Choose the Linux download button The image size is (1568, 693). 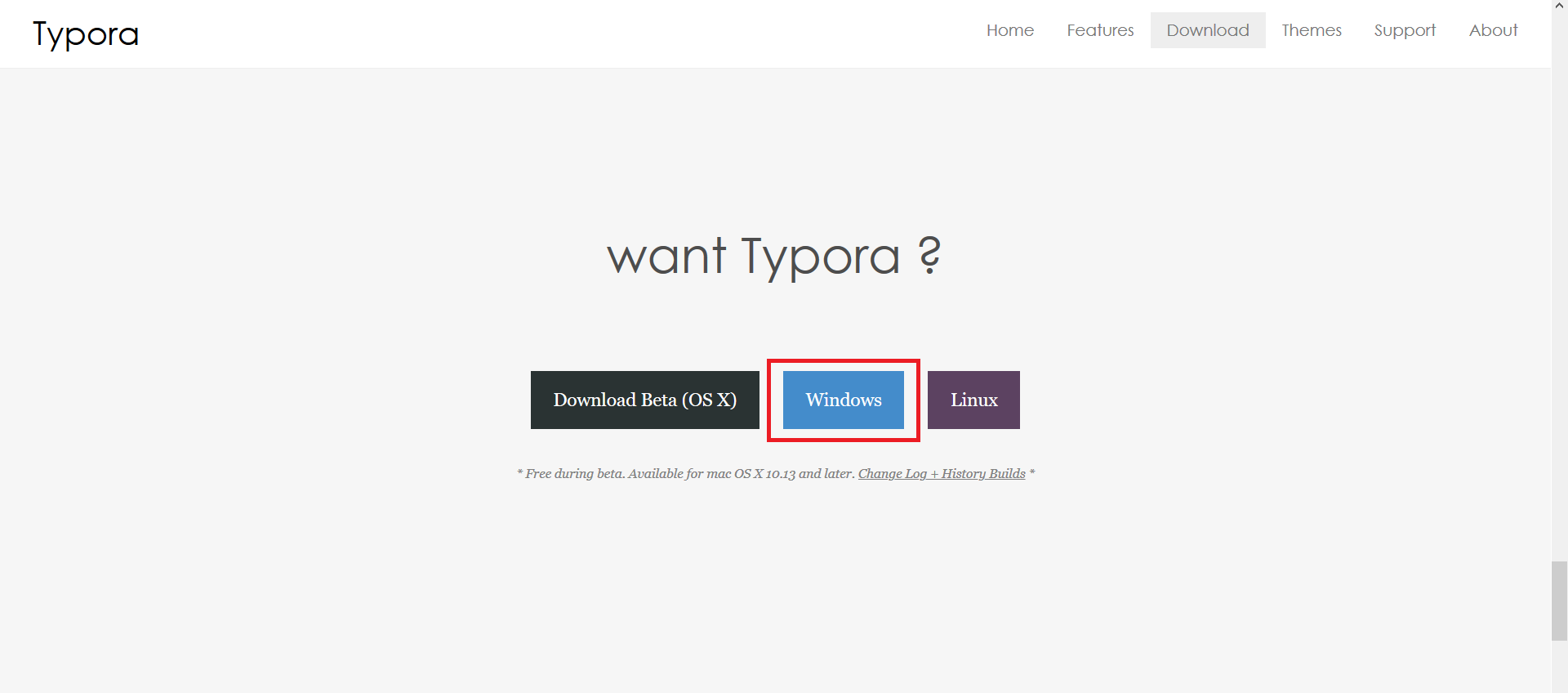[x=973, y=400]
